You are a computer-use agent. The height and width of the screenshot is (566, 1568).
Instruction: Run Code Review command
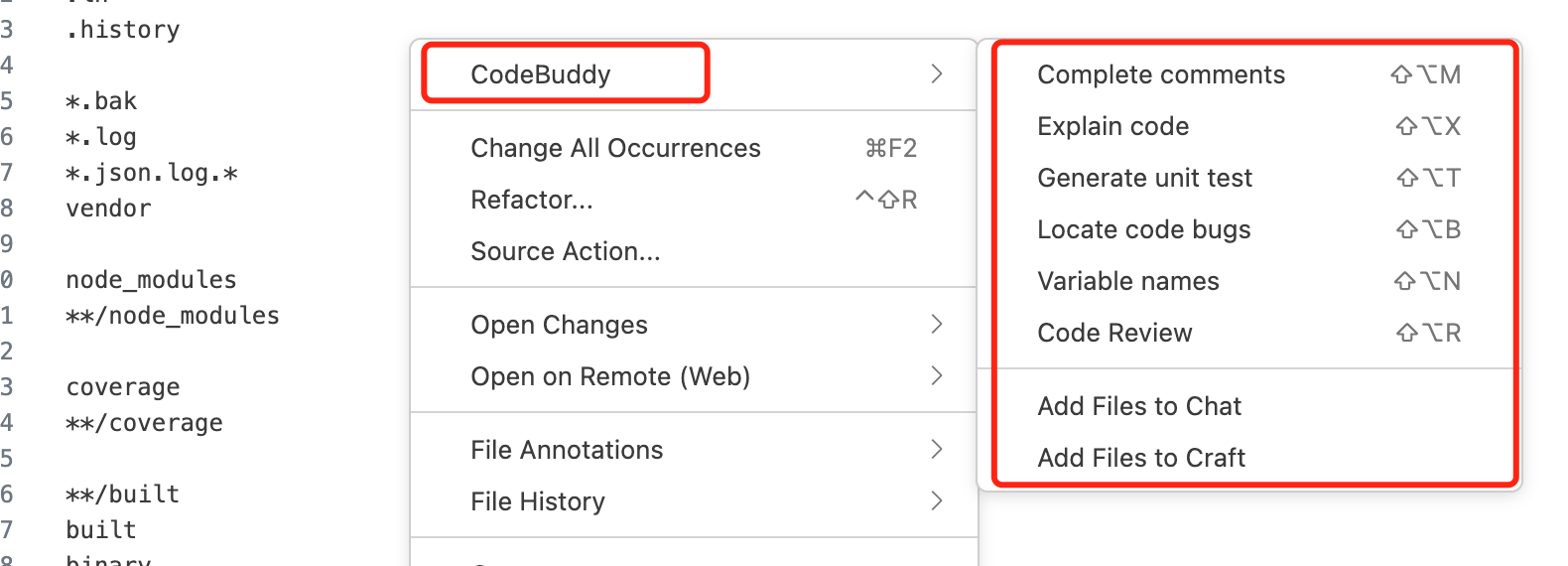tap(1114, 333)
